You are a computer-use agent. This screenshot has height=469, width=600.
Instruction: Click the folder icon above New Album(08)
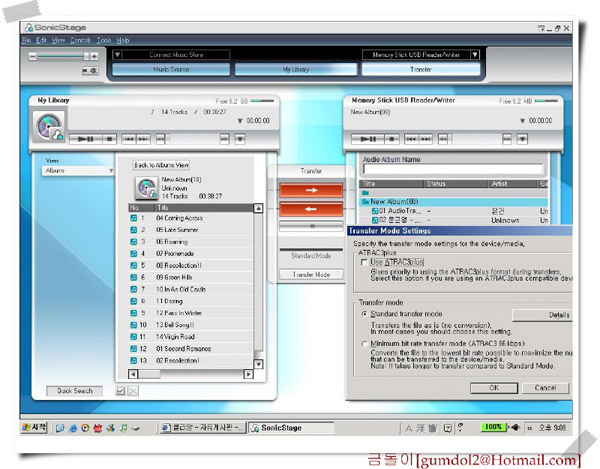pos(365,193)
